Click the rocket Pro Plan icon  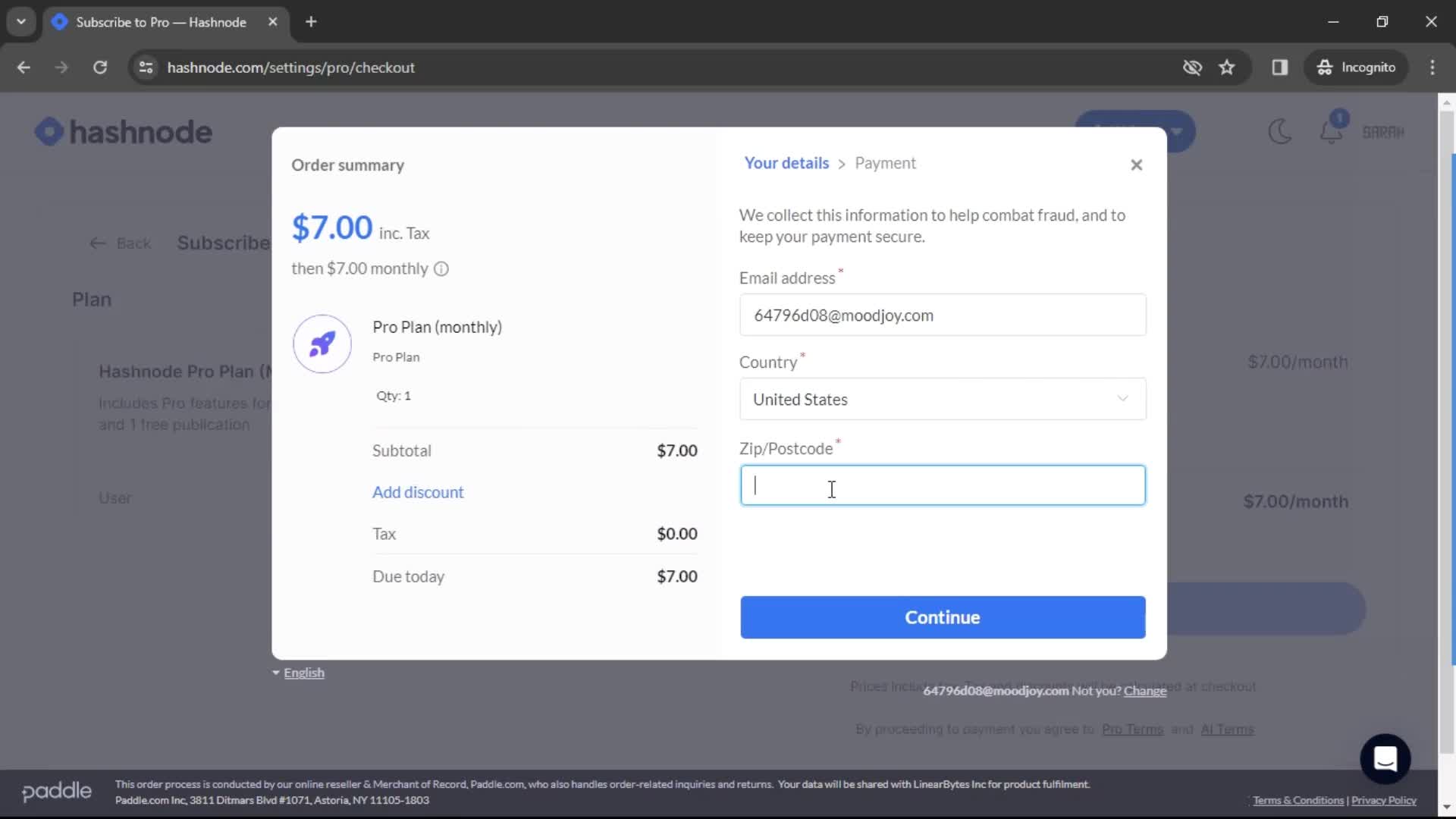coord(322,343)
